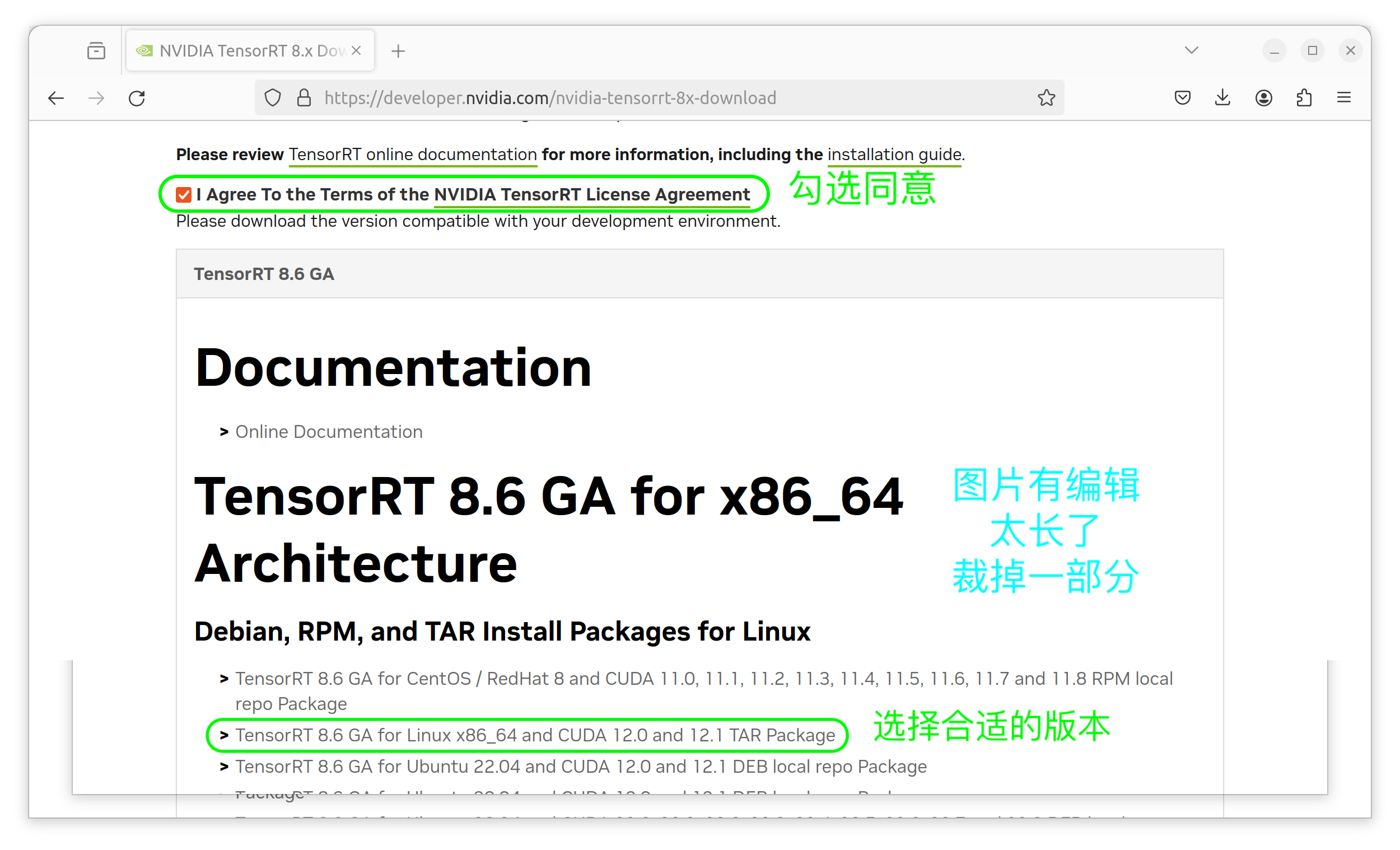Open TensorRT online documentation link
Image resolution: width=1400 pixels, height=850 pixels.
point(413,155)
